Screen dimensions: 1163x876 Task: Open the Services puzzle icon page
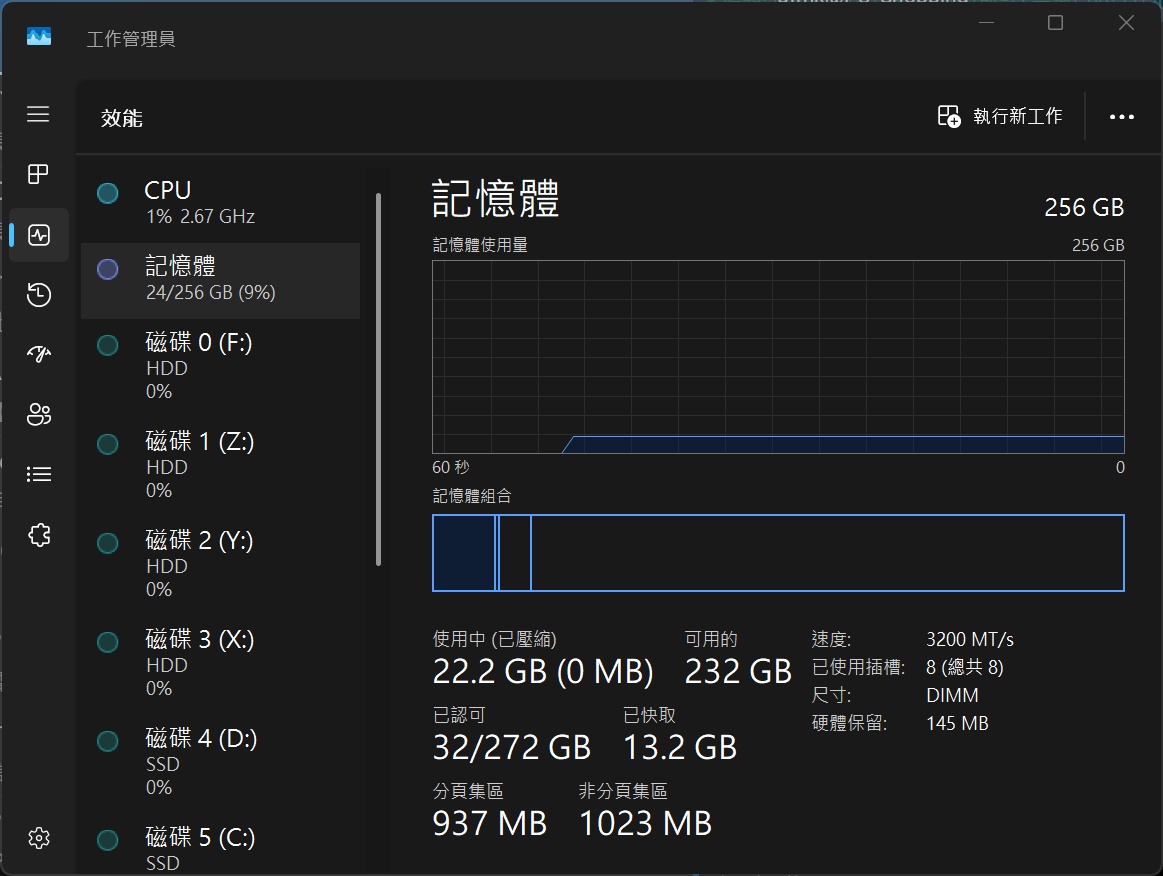[39, 535]
